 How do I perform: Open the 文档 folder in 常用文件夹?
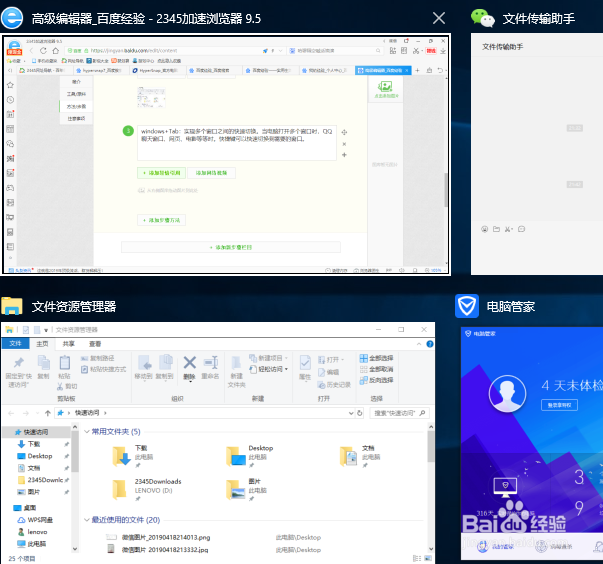coord(348,456)
